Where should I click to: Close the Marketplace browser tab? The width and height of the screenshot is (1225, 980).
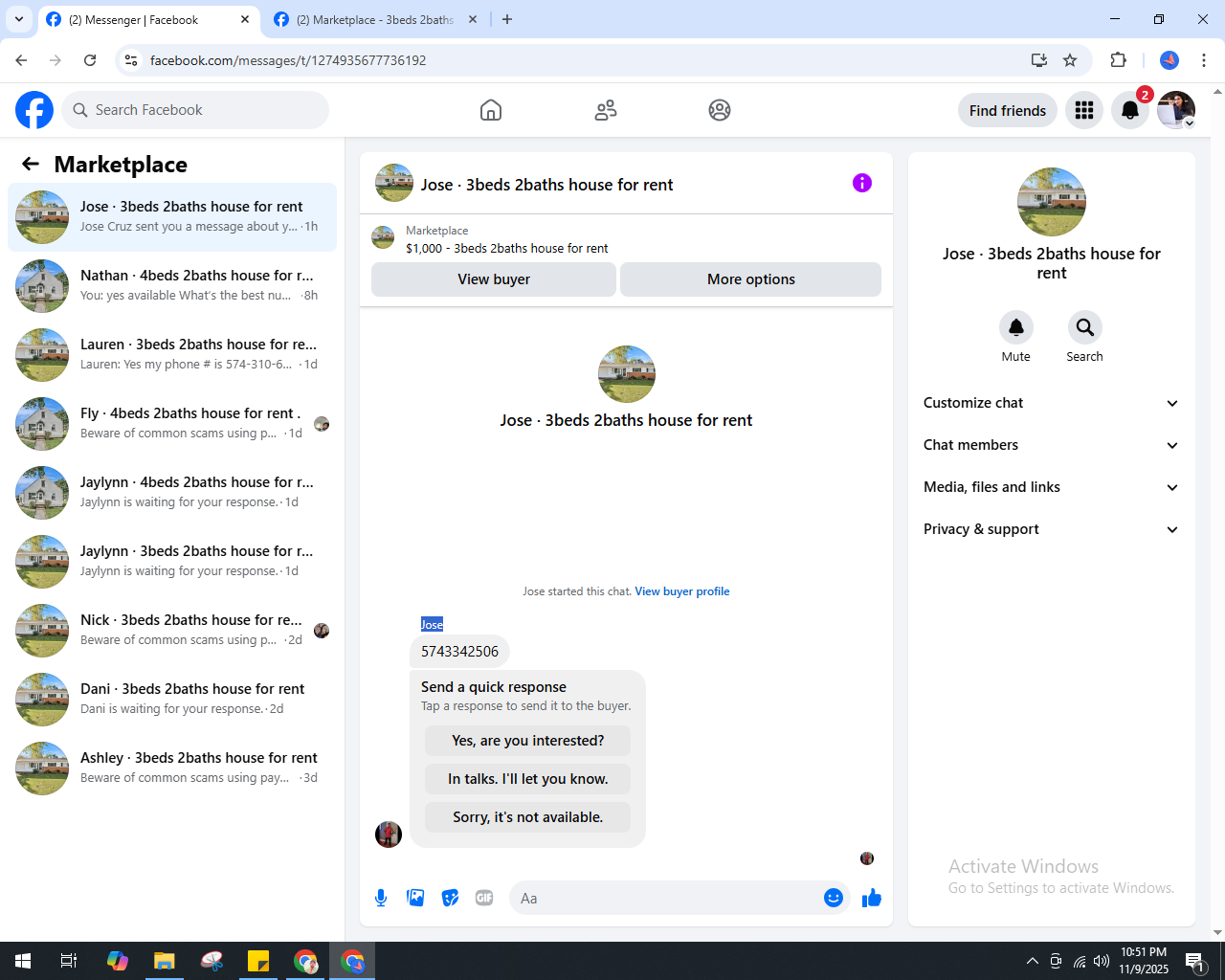pos(472,19)
